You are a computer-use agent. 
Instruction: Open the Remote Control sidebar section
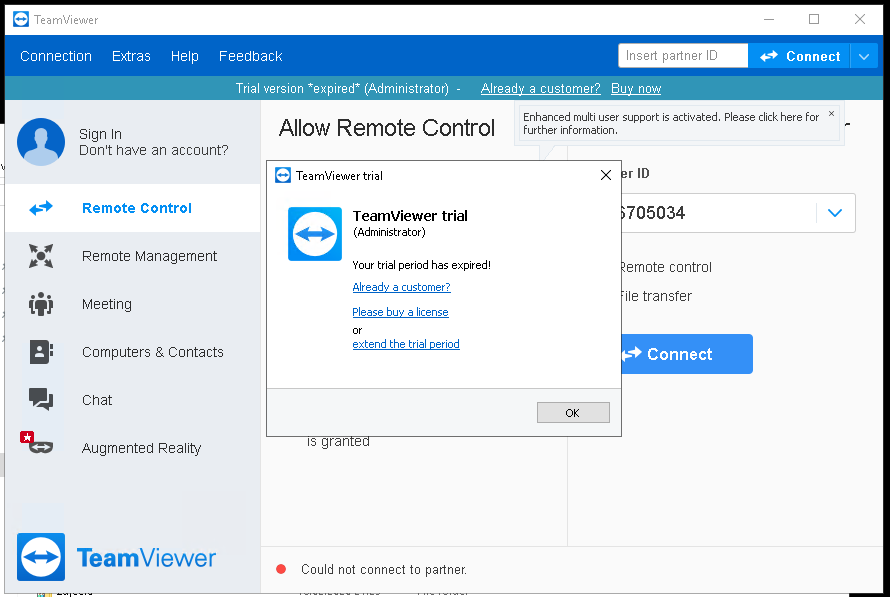pyautogui.click(x=132, y=208)
